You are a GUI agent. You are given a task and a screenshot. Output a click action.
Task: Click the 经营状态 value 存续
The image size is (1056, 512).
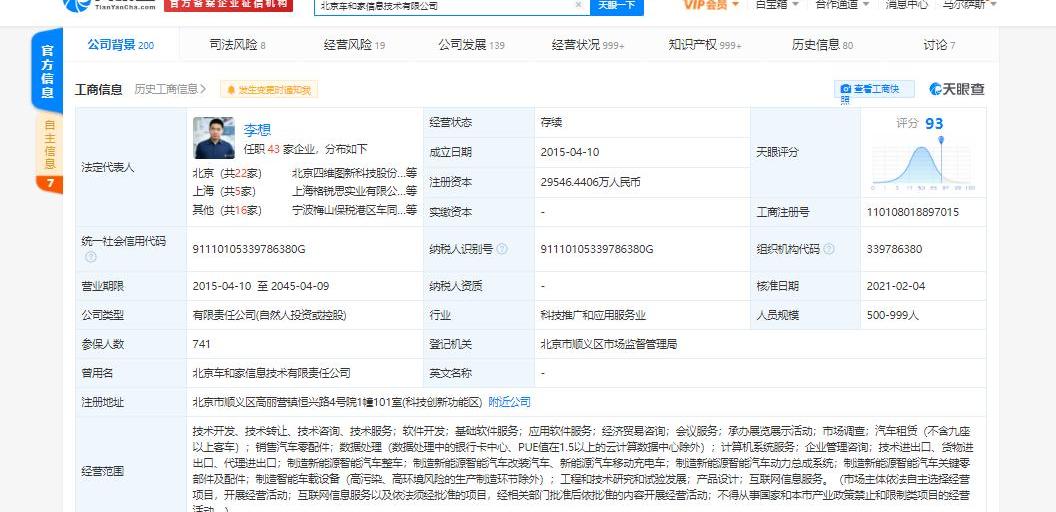[551, 123]
